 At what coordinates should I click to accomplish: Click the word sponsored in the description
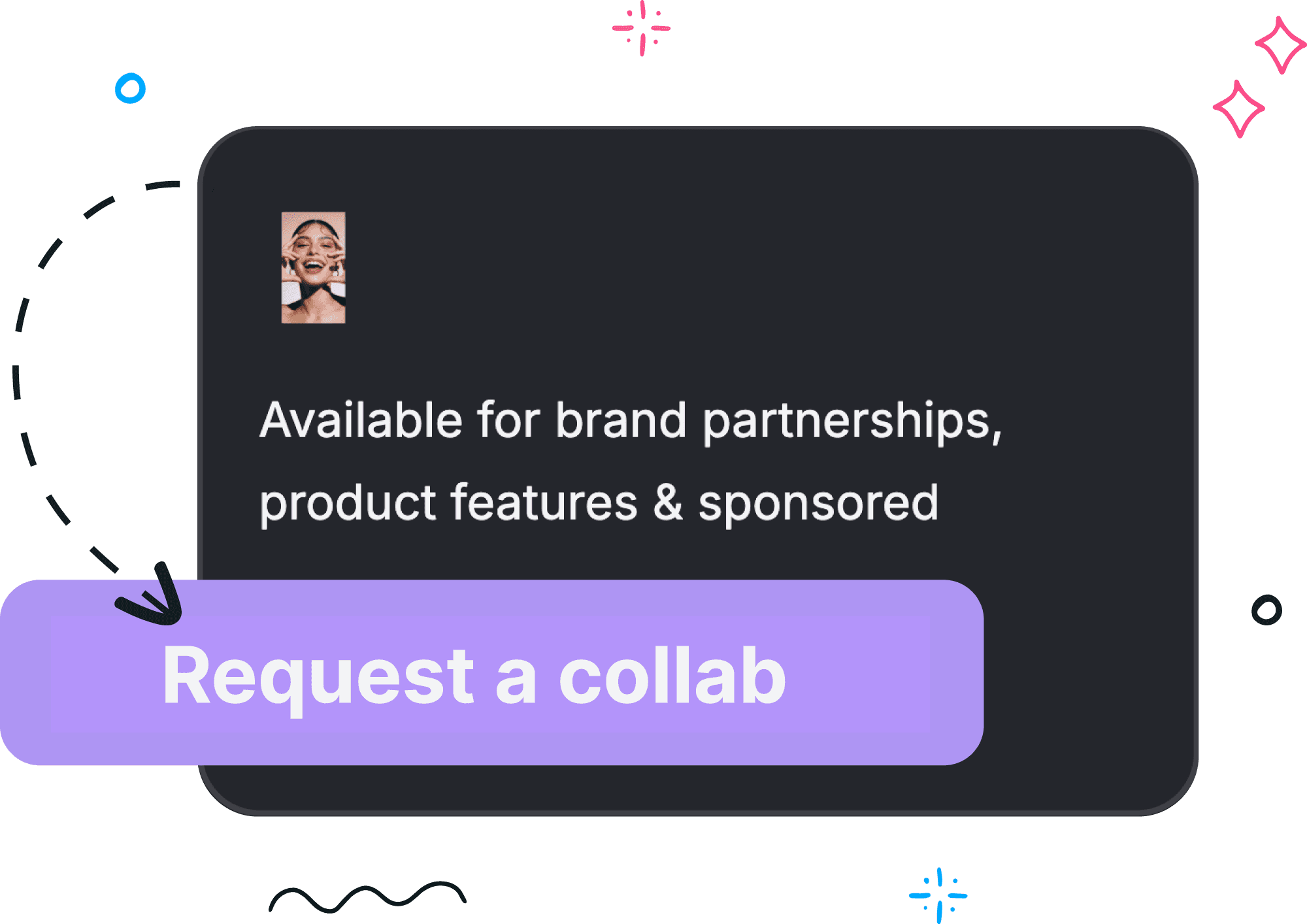click(x=818, y=504)
